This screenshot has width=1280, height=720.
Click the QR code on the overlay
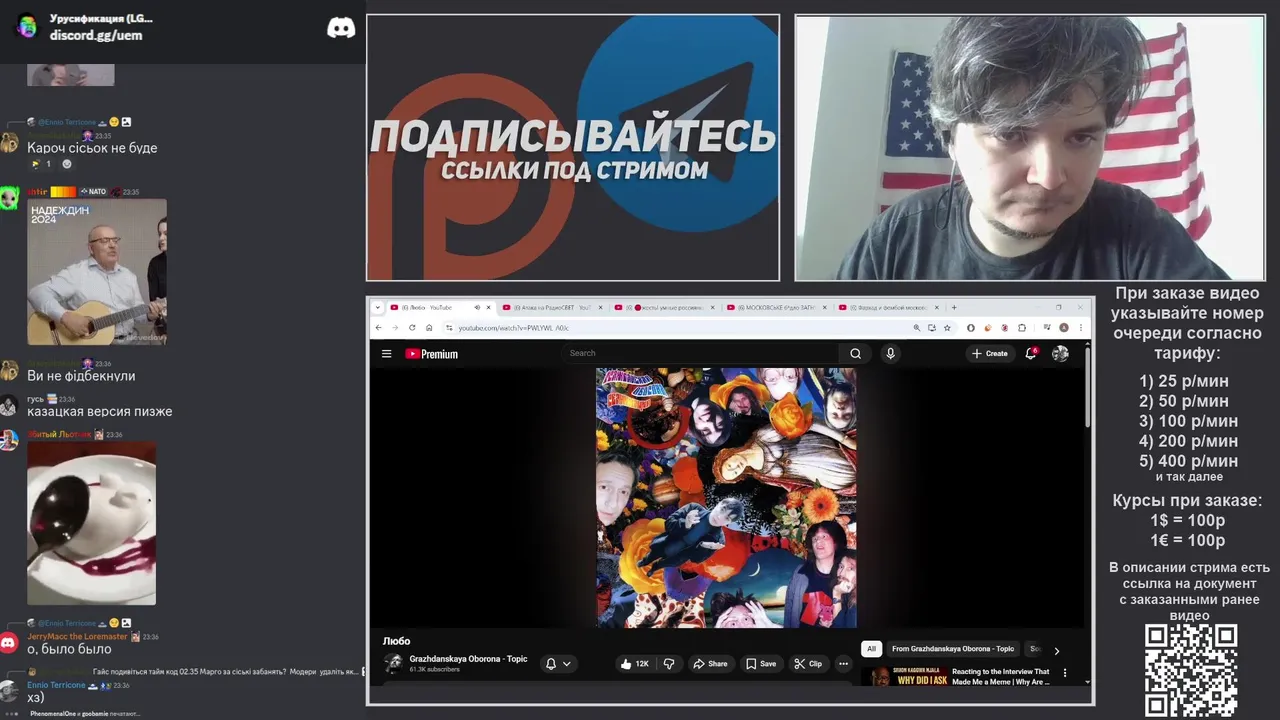click(1190, 670)
